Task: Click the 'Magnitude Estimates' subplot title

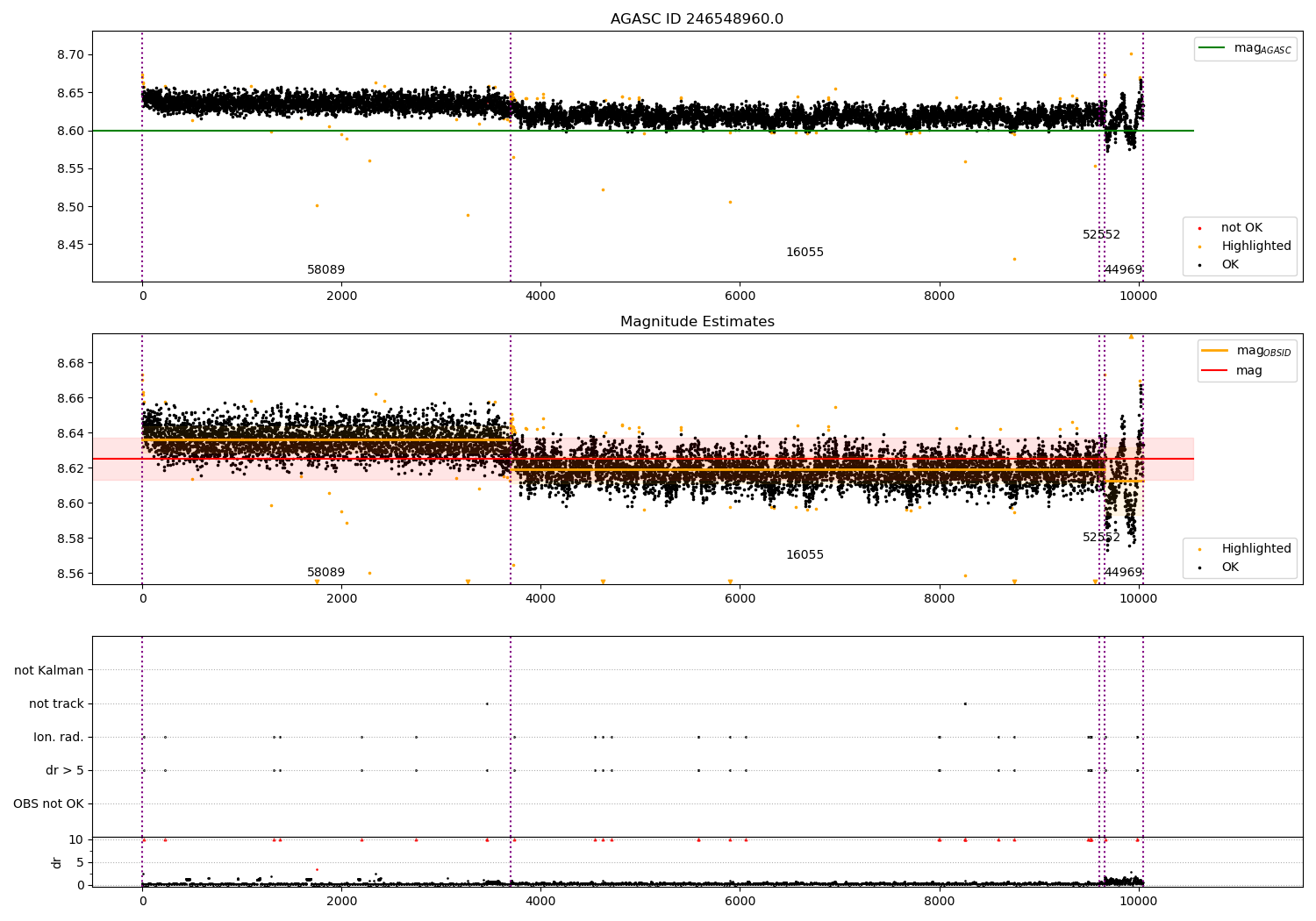Action: click(697, 322)
